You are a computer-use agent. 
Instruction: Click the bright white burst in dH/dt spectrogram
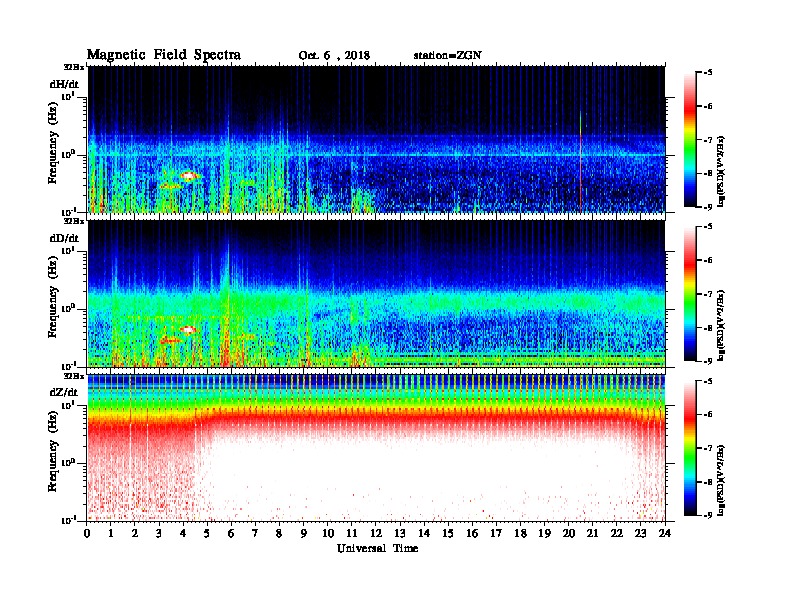coord(188,176)
